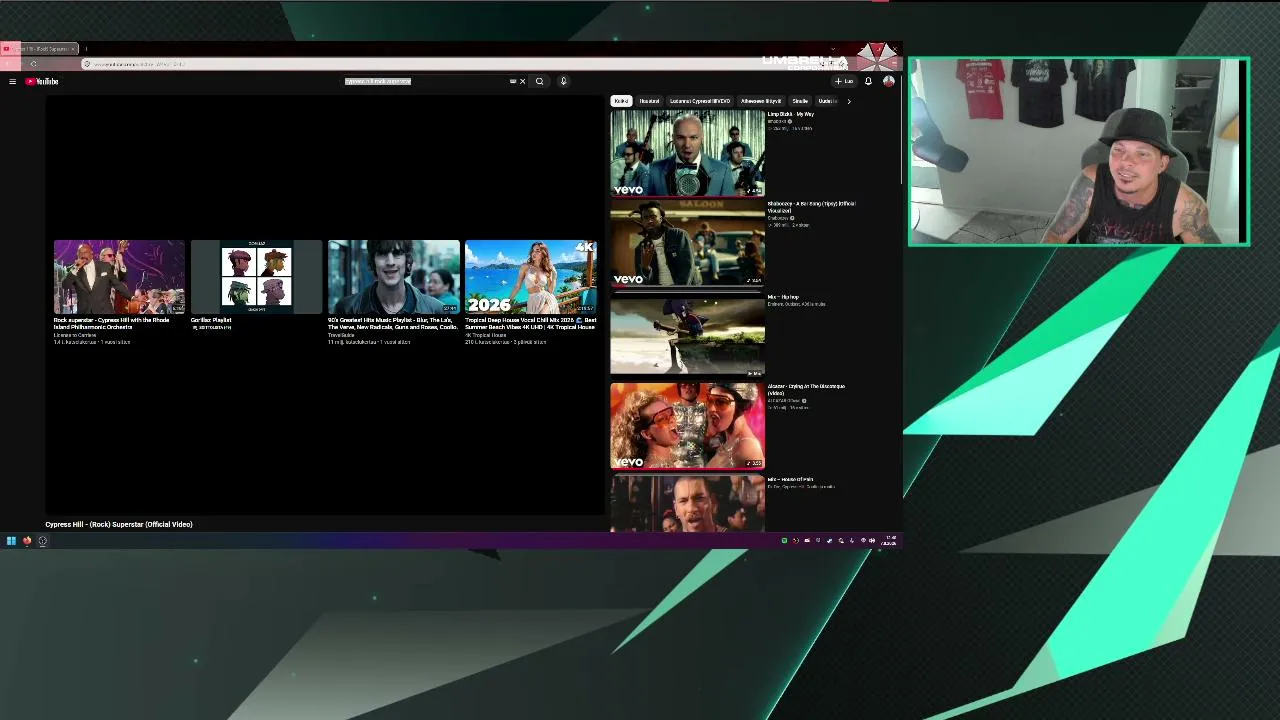Click the Create video plus button
The image size is (1280, 720).
[x=844, y=81]
